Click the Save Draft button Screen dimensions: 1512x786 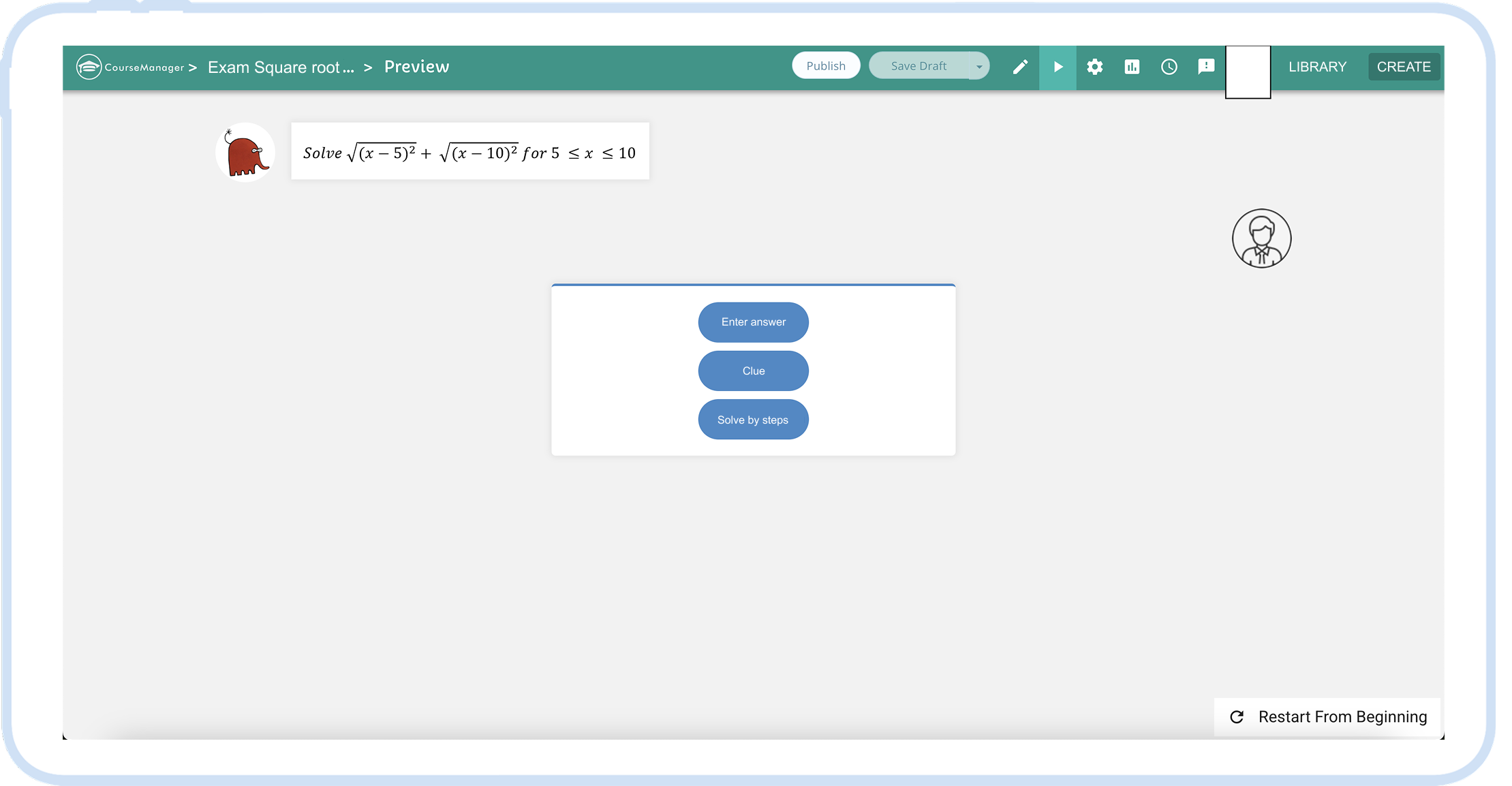click(919, 66)
